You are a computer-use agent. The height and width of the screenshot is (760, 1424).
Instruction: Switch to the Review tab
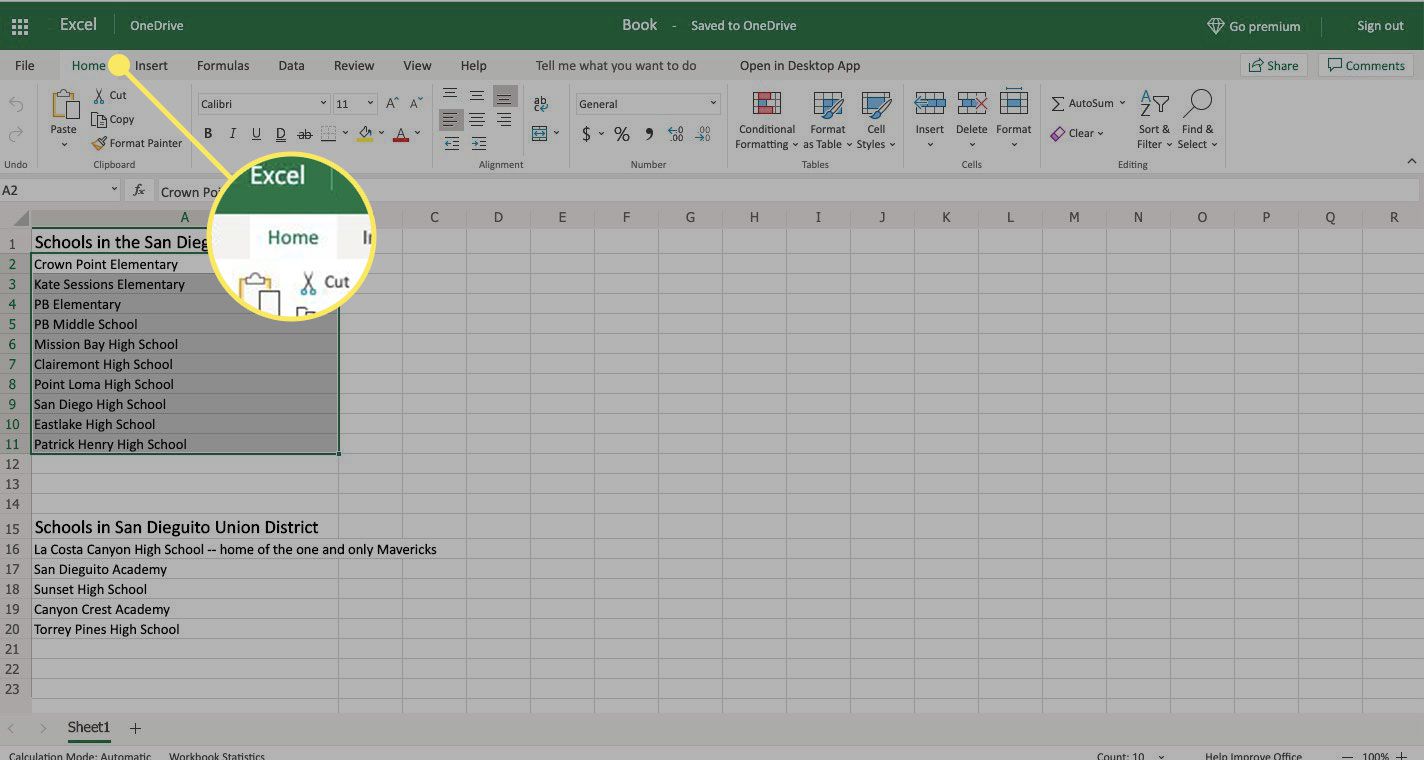(x=354, y=66)
